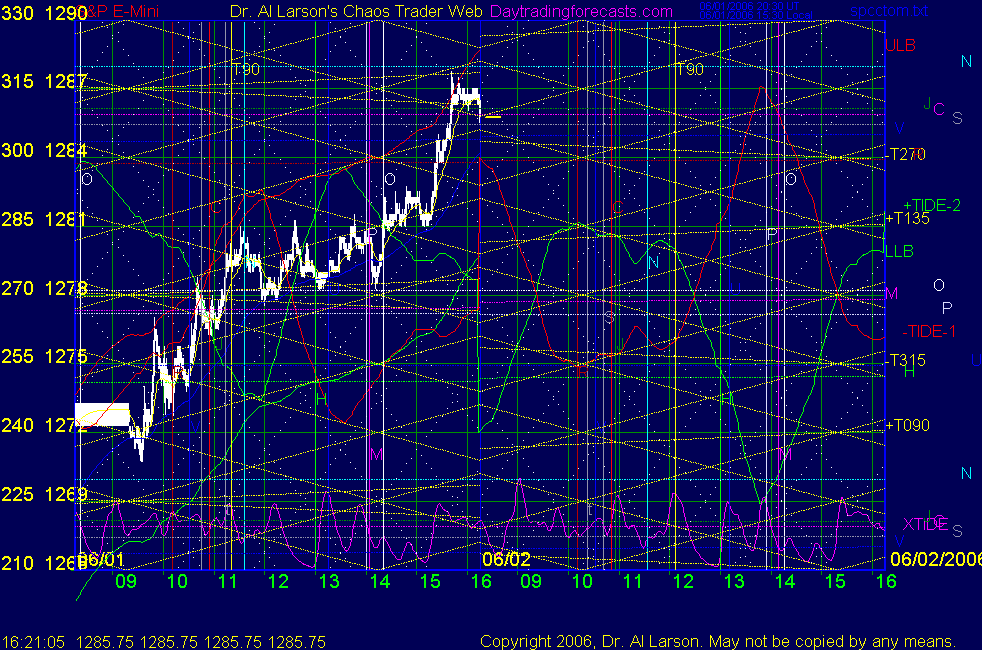Click the red ULB label
Screen dimensions: 982x650
[x=901, y=46]
